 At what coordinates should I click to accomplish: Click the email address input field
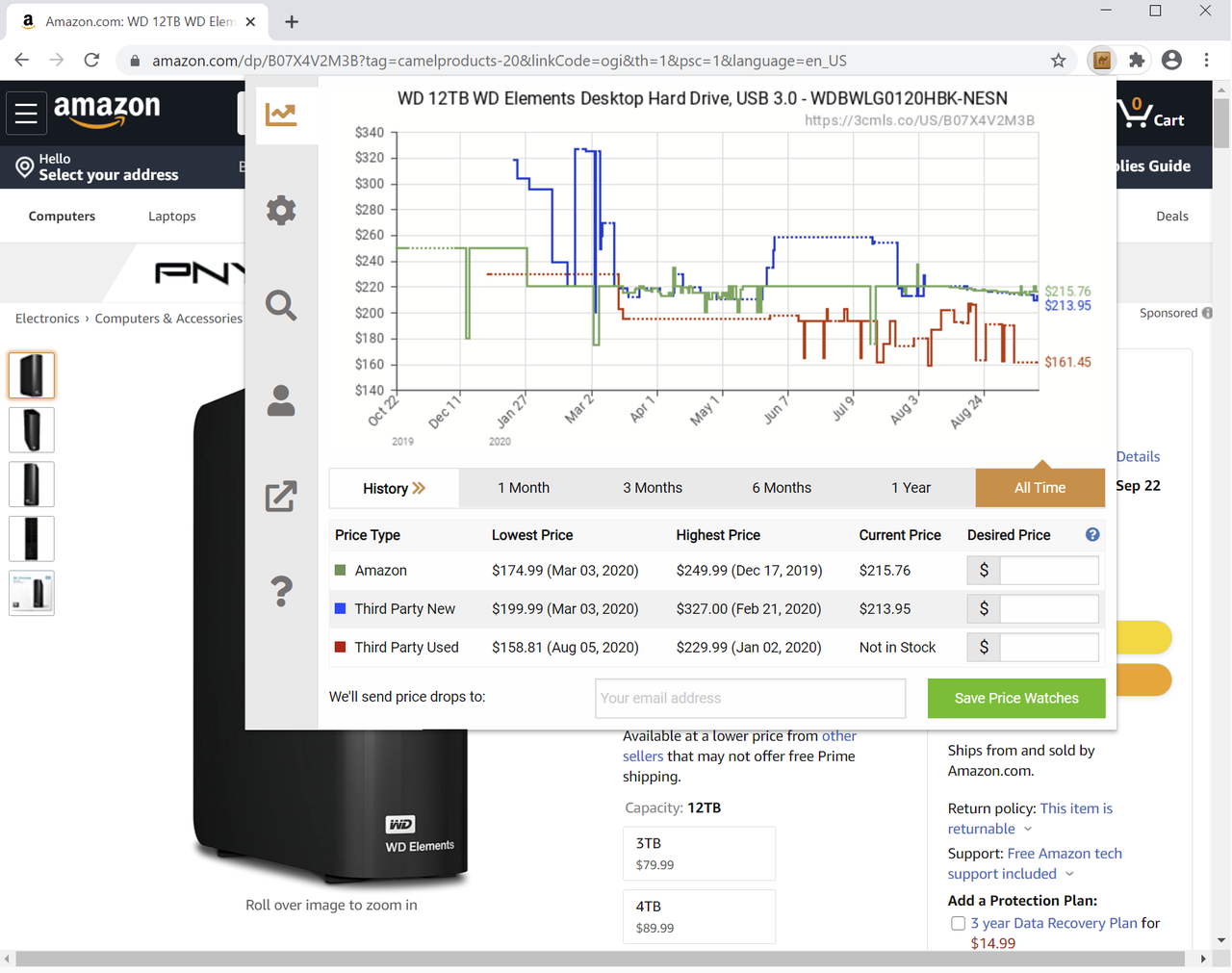749,698
